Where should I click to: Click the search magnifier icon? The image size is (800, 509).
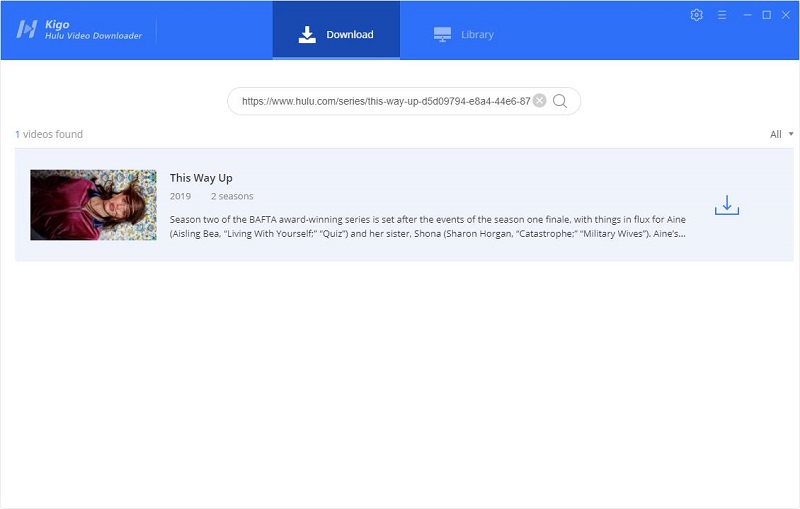click(560, 101)
